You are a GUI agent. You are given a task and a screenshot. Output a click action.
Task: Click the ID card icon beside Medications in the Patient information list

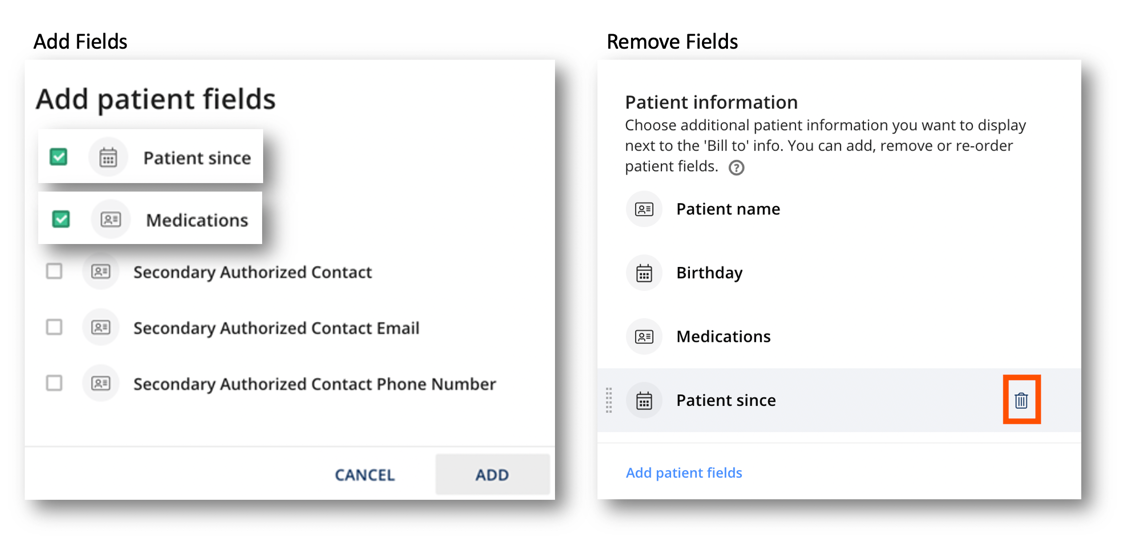[x=644, y=336]
